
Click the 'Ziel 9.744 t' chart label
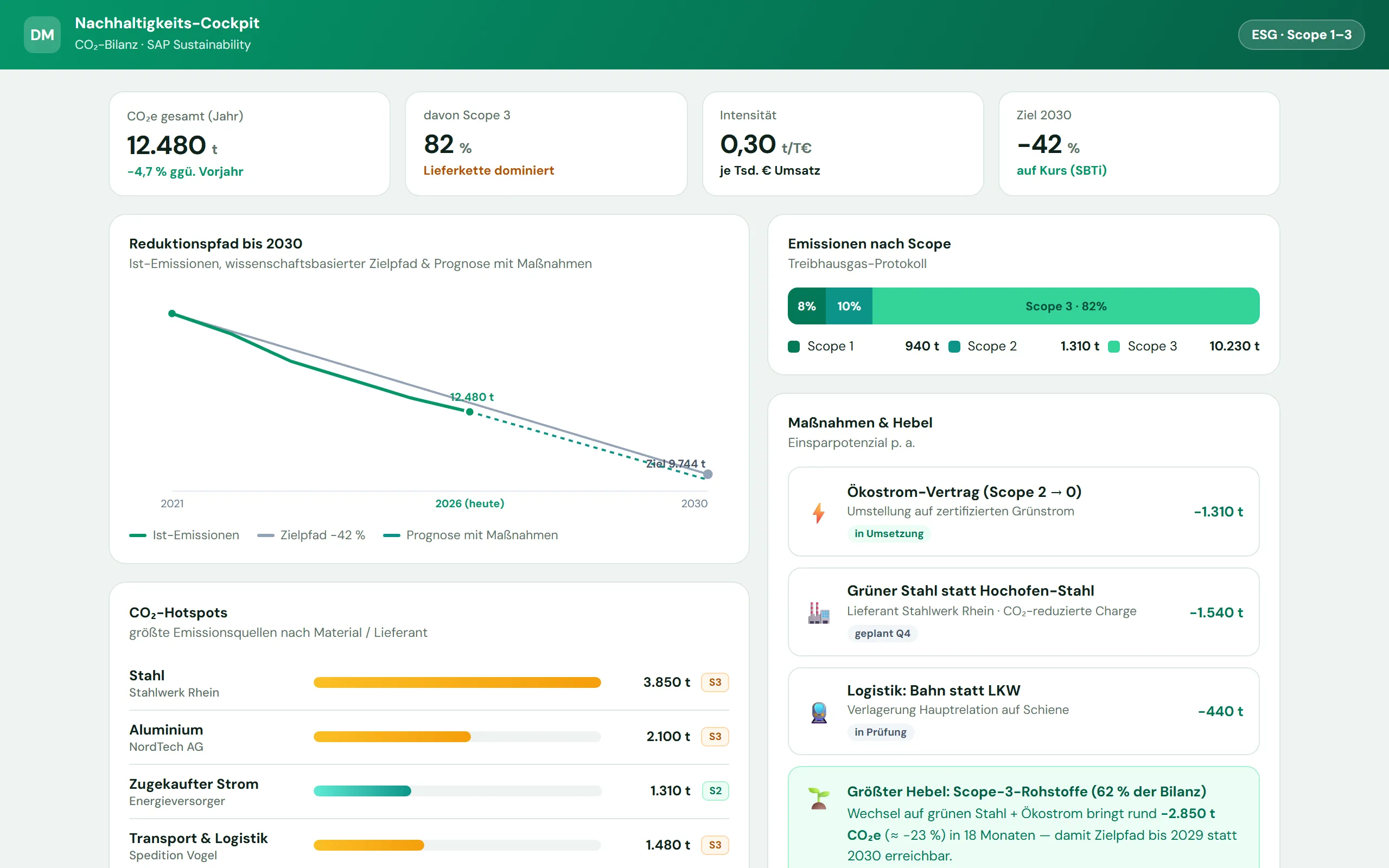coord(676,463)
